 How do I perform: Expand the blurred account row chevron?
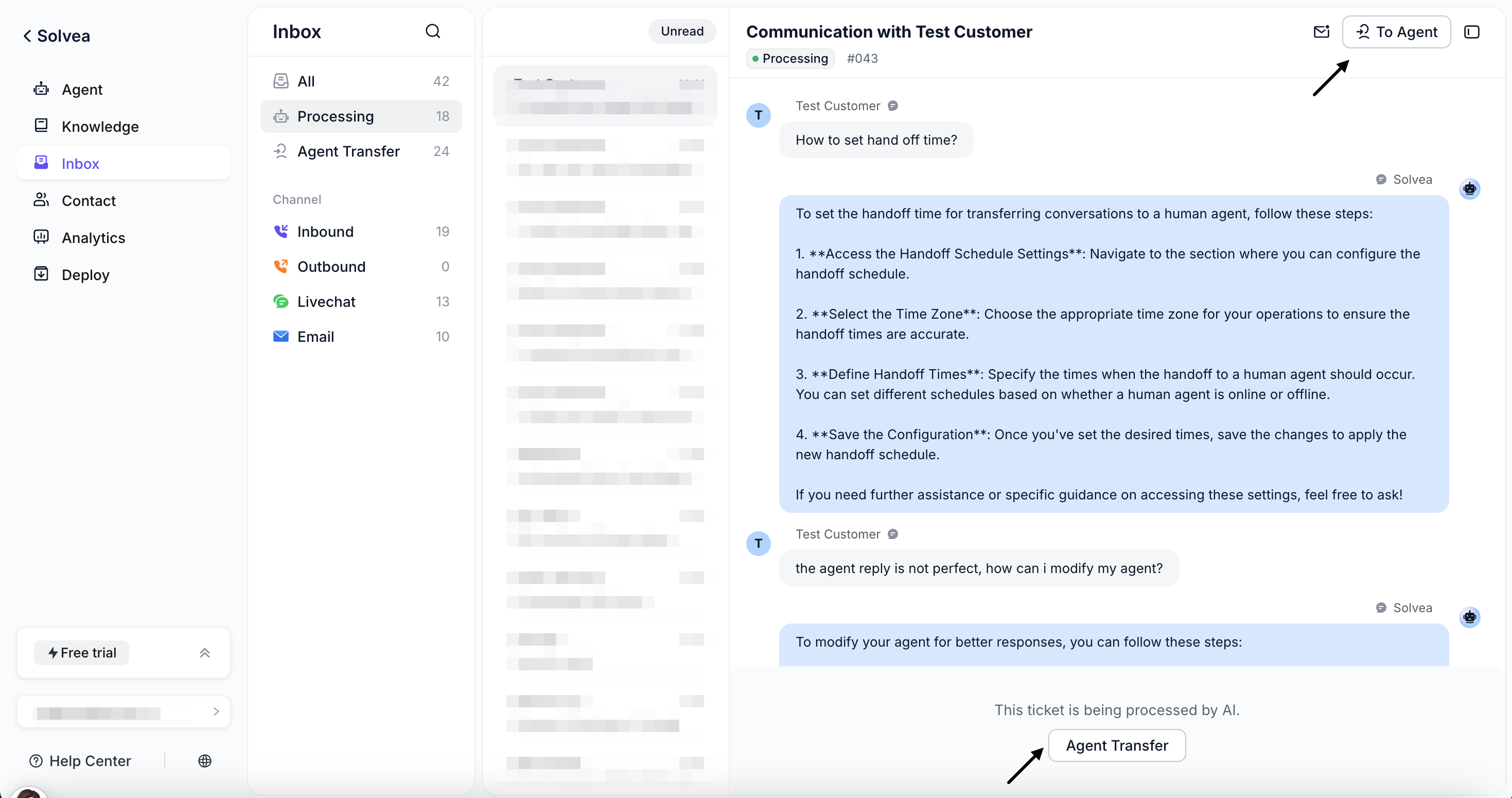(x=216, y=712)
